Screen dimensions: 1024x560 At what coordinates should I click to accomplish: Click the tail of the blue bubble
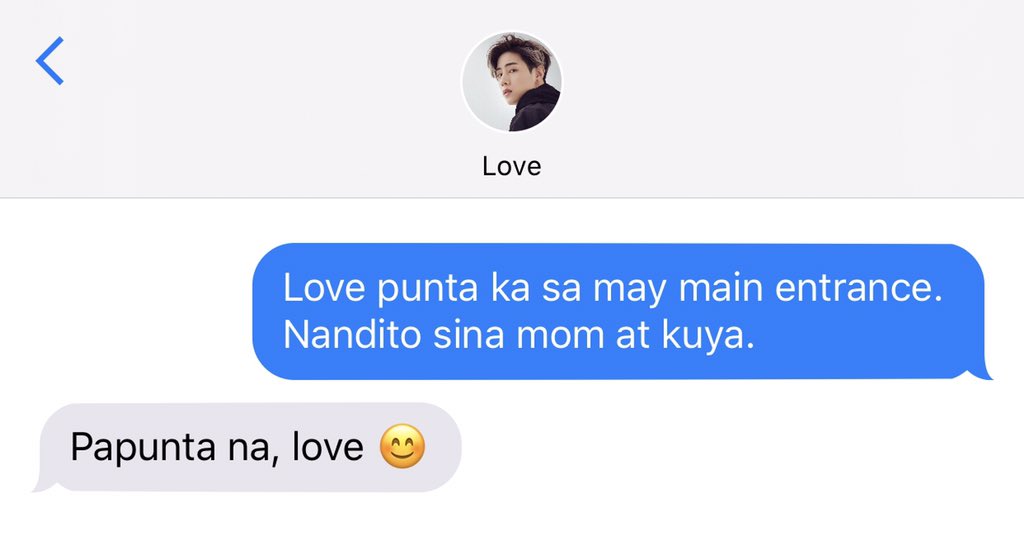pyautogui.click(x=981, y=373)
